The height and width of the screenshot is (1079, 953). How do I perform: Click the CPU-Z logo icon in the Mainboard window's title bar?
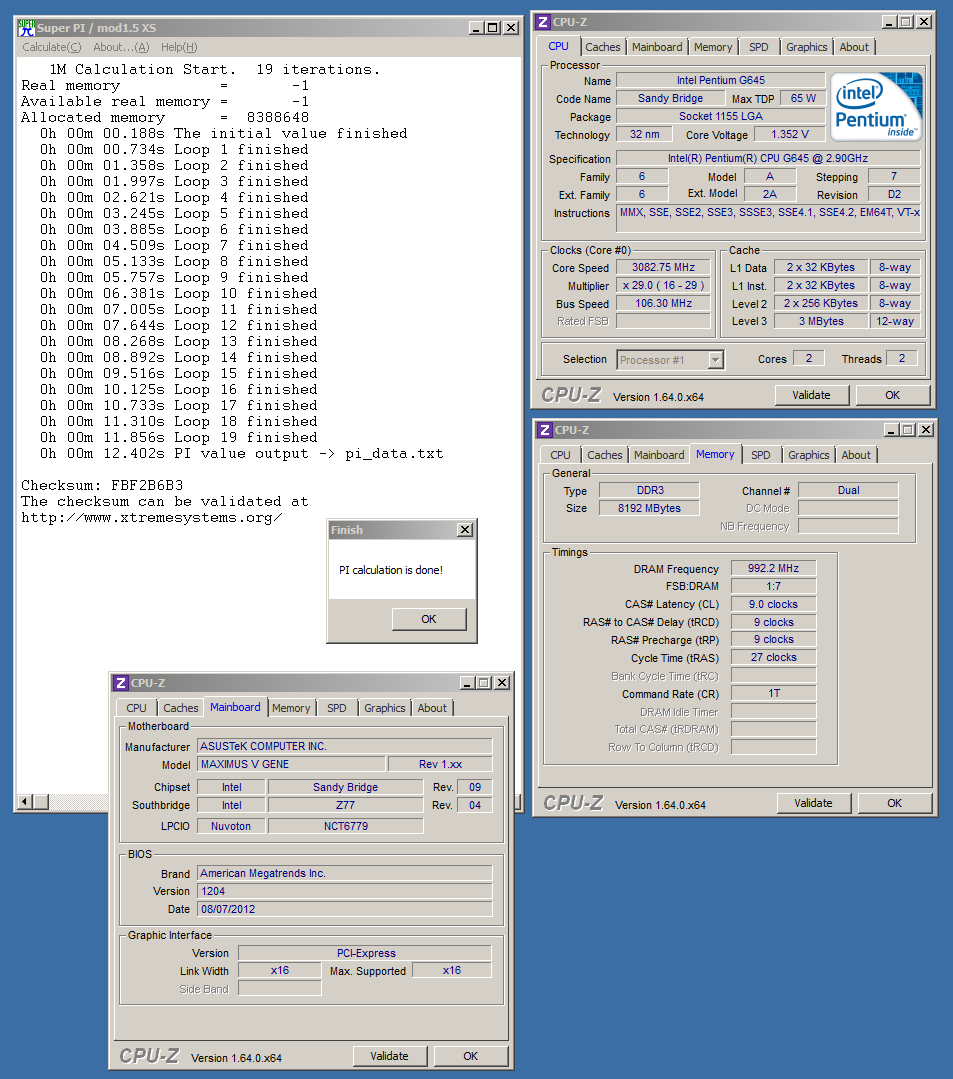[121, 683]
